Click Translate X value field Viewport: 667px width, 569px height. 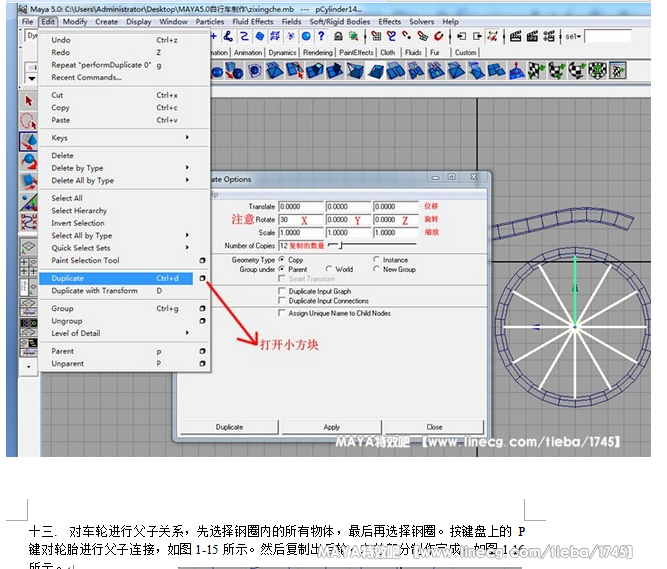click(301, 207)
